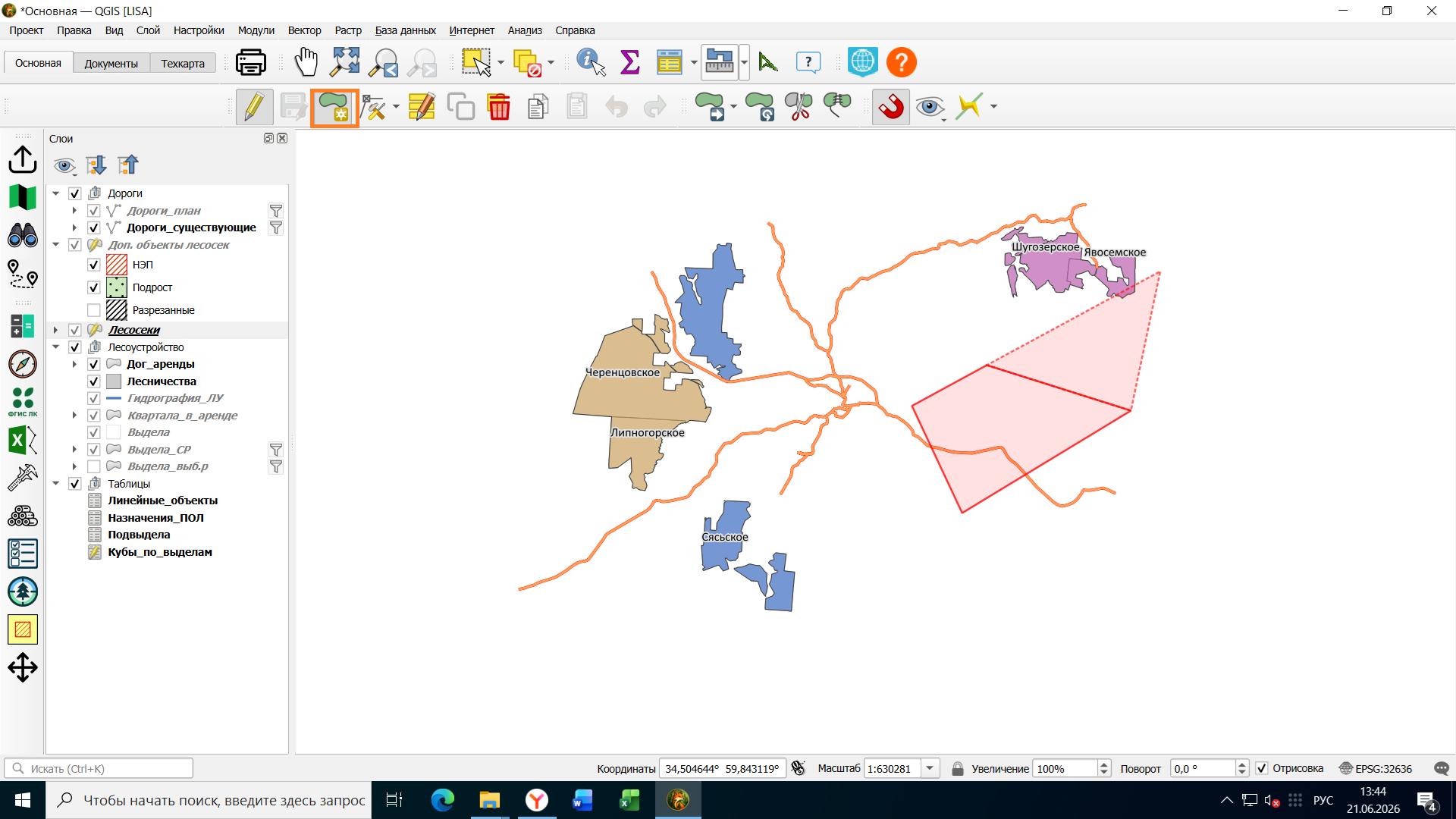Open the Масштаб scale dropdown
This screenshot has width=1456, height=819.
pyautogui.click(x=930, y=768)
